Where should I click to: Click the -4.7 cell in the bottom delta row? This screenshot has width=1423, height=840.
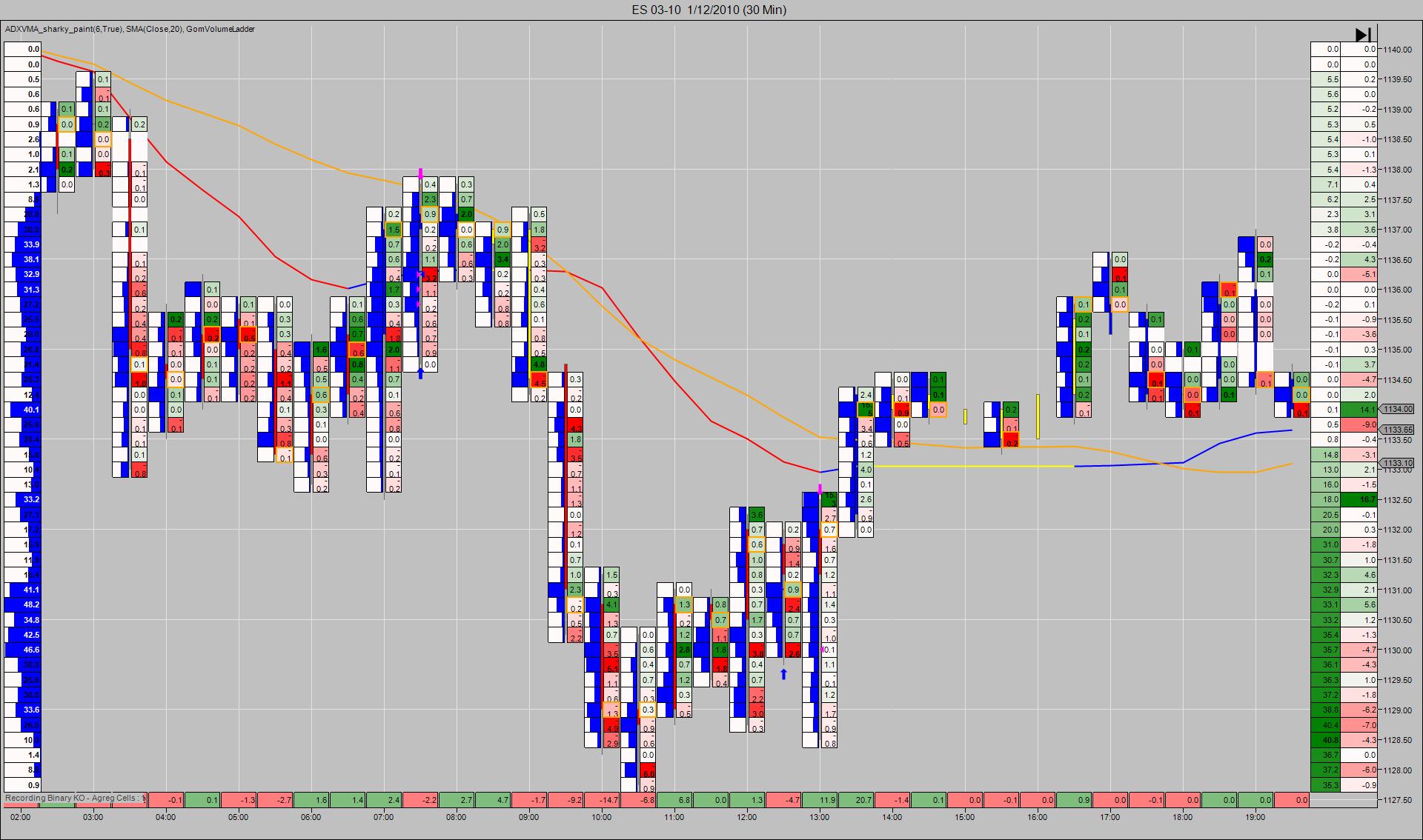pyautogui.click(x=783, y=800)
